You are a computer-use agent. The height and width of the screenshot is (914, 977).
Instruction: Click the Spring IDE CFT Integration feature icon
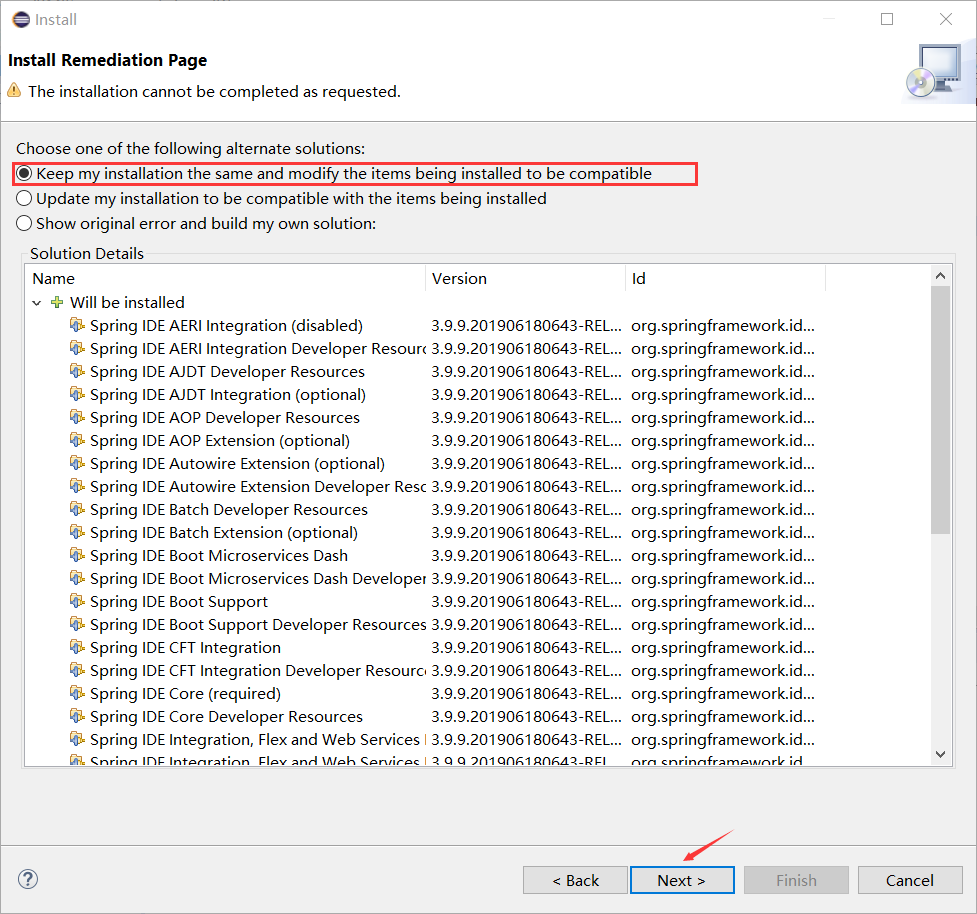point(78,647)
